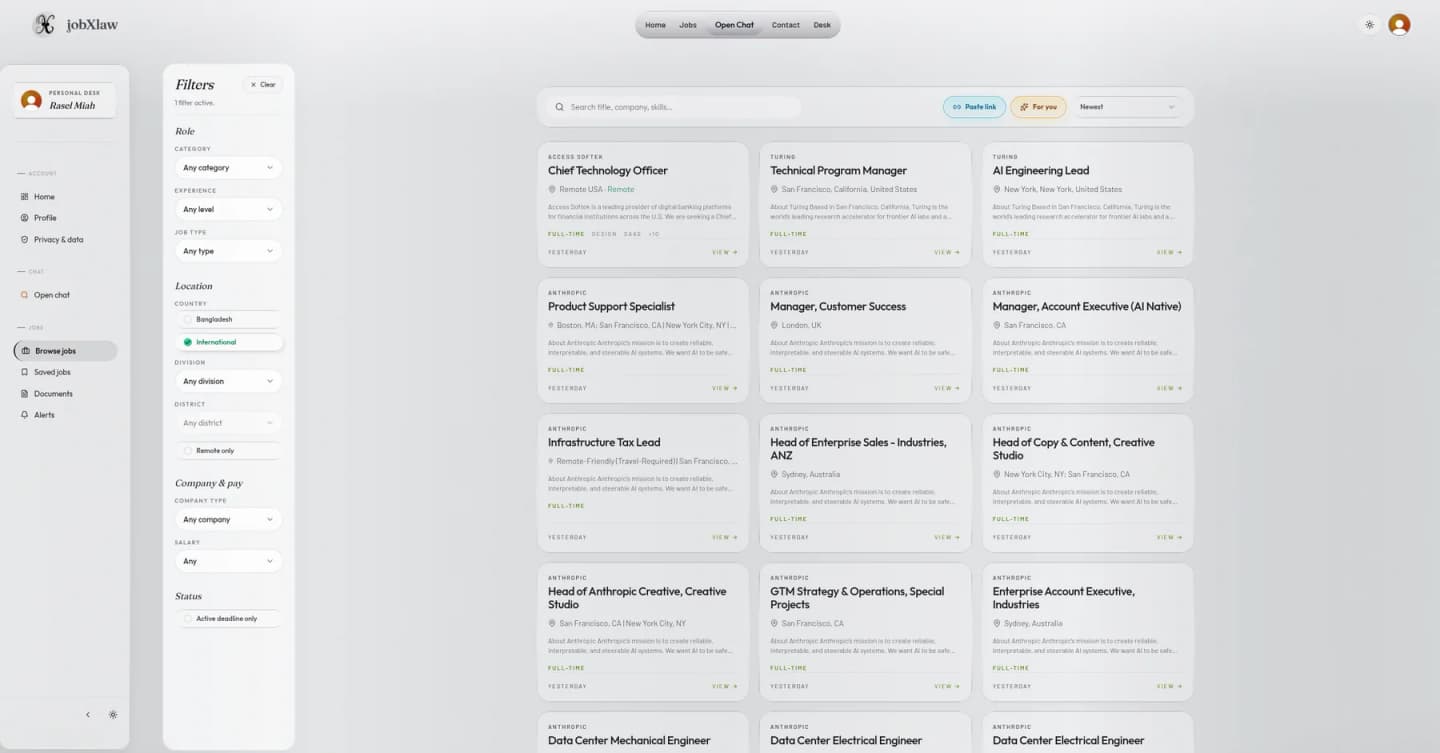View the Infrastructure Tax Lead job
The width and height of the screenshot is (1440, 753).
click(724, 537)
